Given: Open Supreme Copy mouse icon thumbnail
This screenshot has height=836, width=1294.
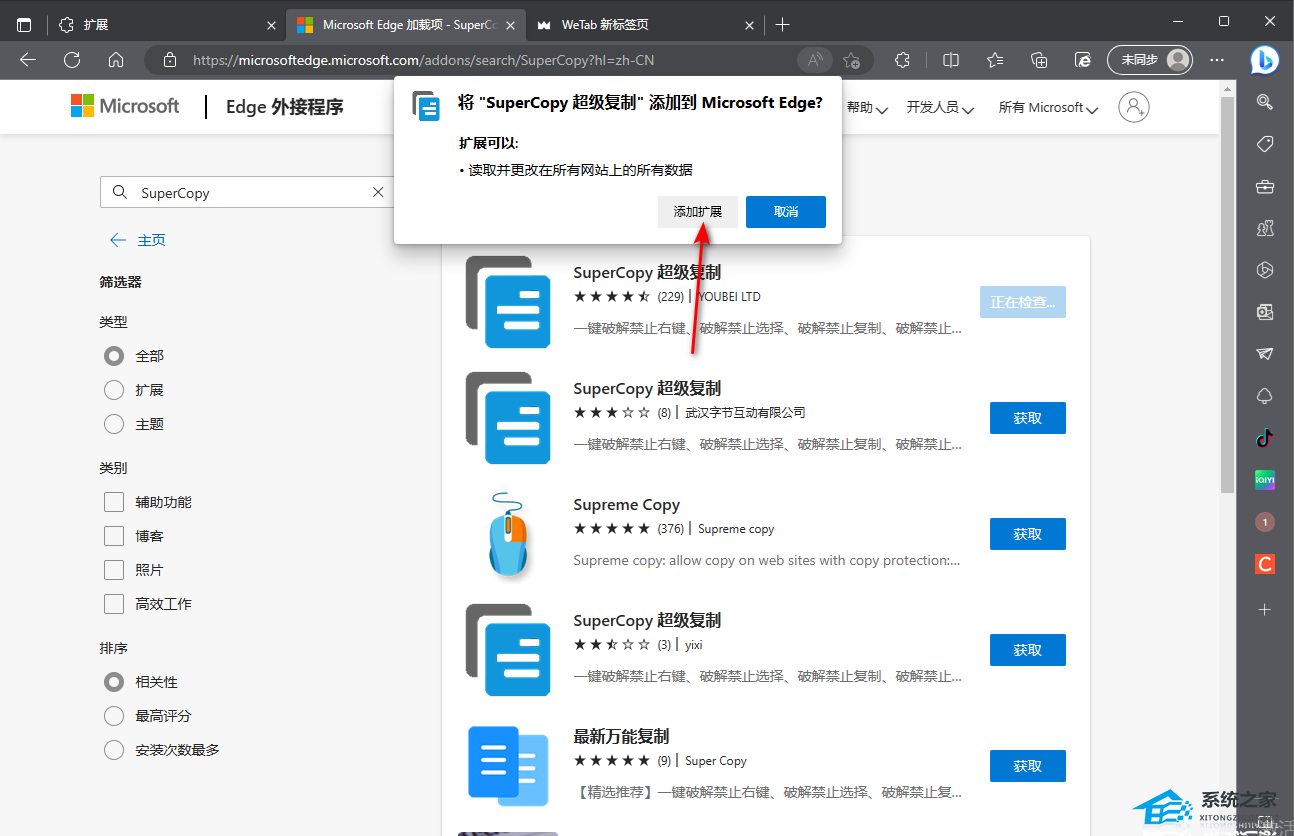Looking at the screenshot, I should [x=508, y=534].
